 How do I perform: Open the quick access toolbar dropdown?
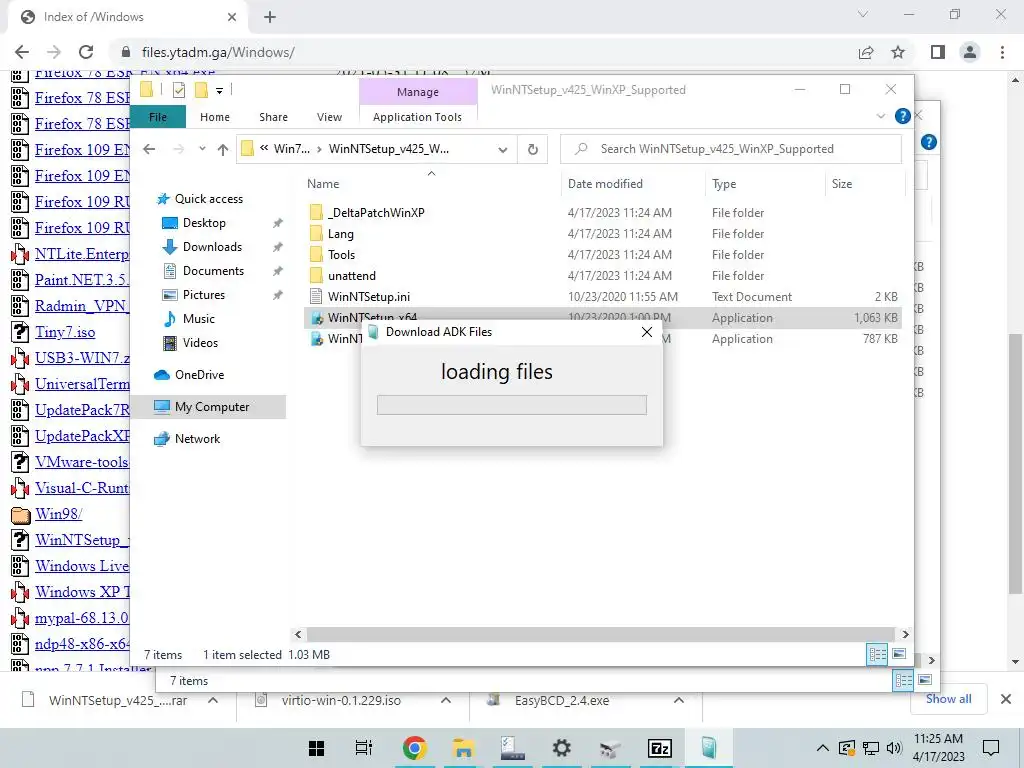click(219, 91)
